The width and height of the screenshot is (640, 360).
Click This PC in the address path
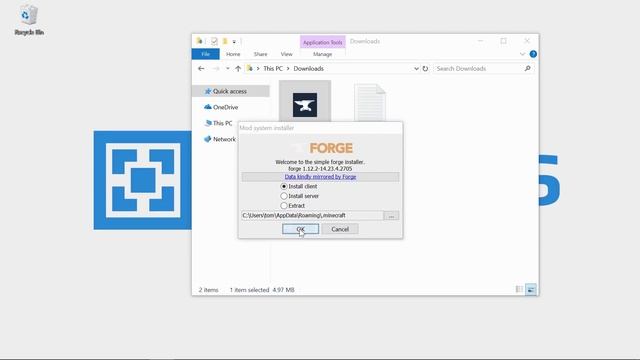[273, 69]
